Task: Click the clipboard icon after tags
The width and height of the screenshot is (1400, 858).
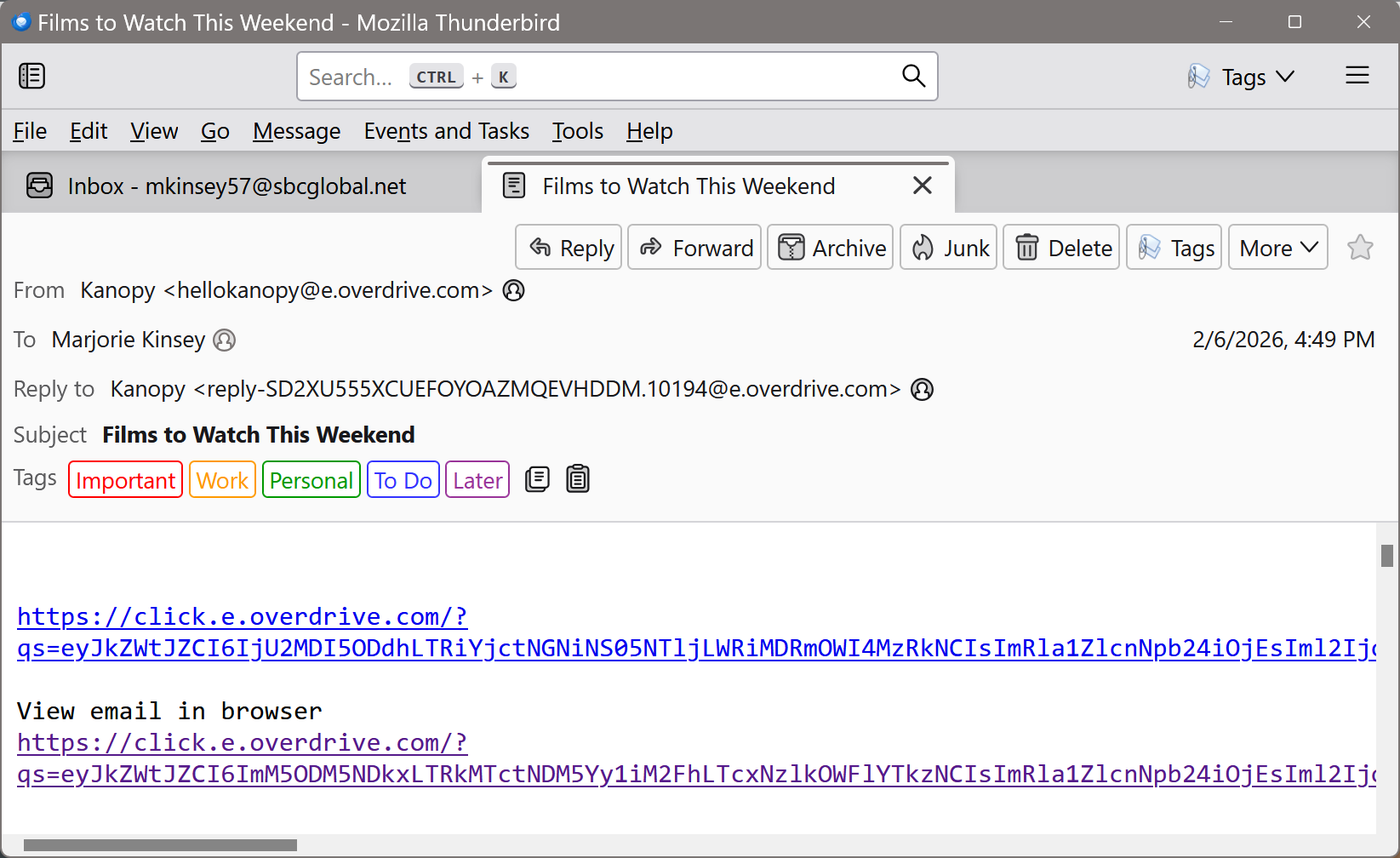Action: (578, 479)
